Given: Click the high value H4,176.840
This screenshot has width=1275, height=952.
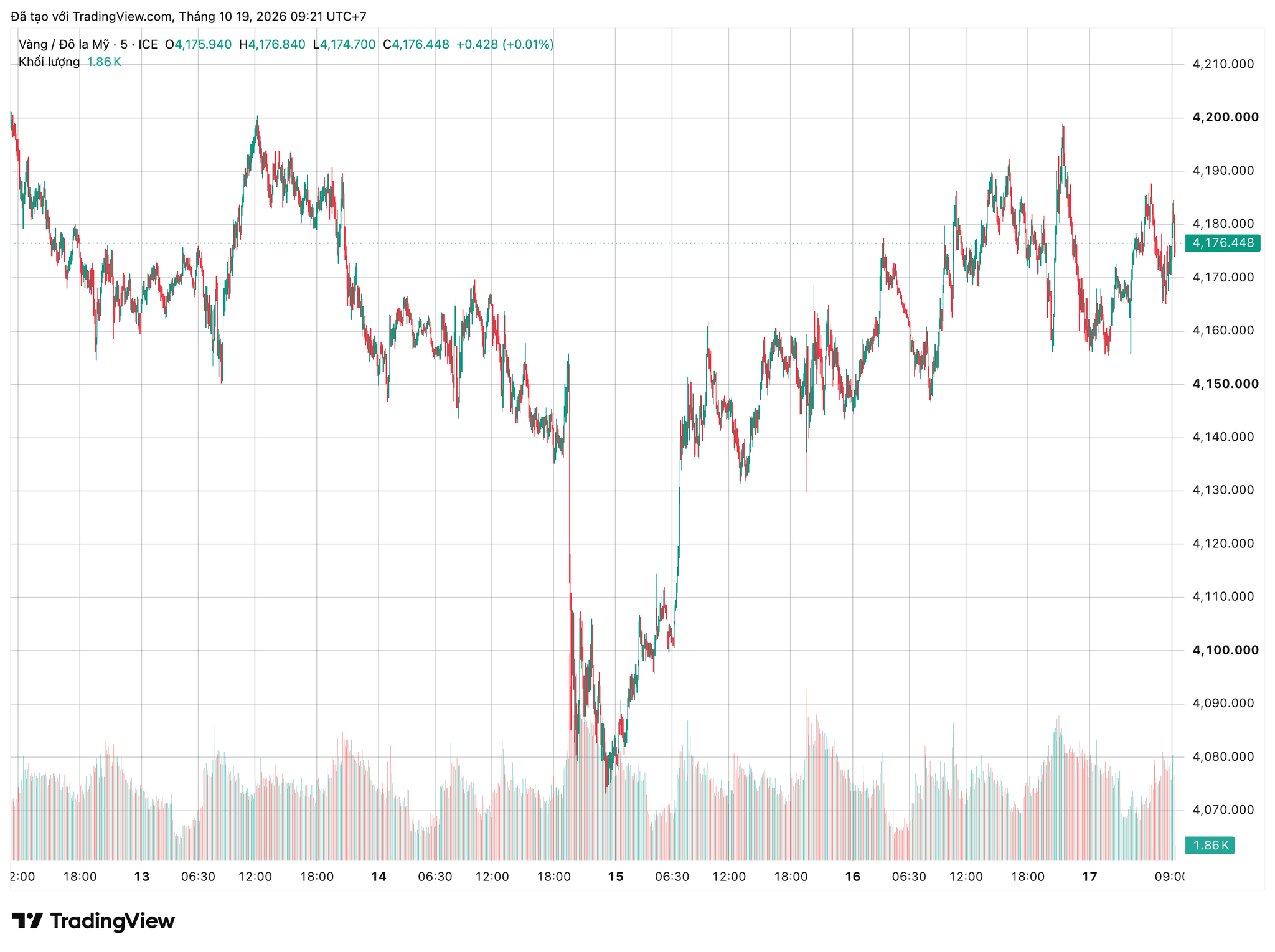Looking at the screenshot, I should (272, 45).
